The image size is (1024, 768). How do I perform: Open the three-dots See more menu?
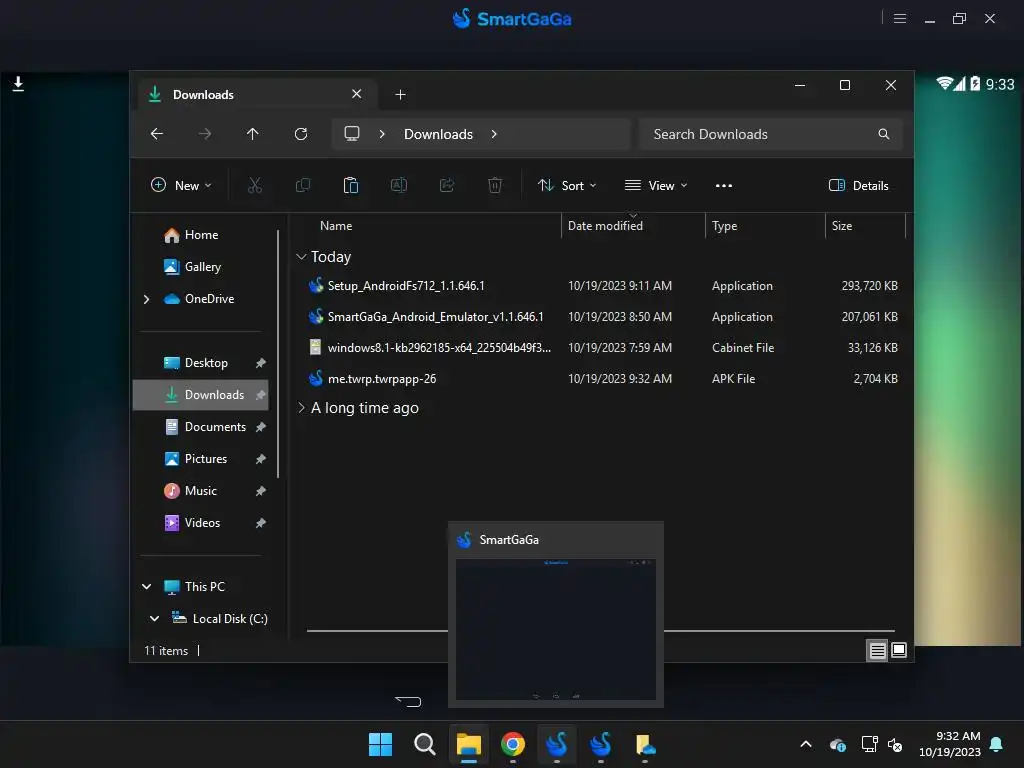[x=724, y=185]
